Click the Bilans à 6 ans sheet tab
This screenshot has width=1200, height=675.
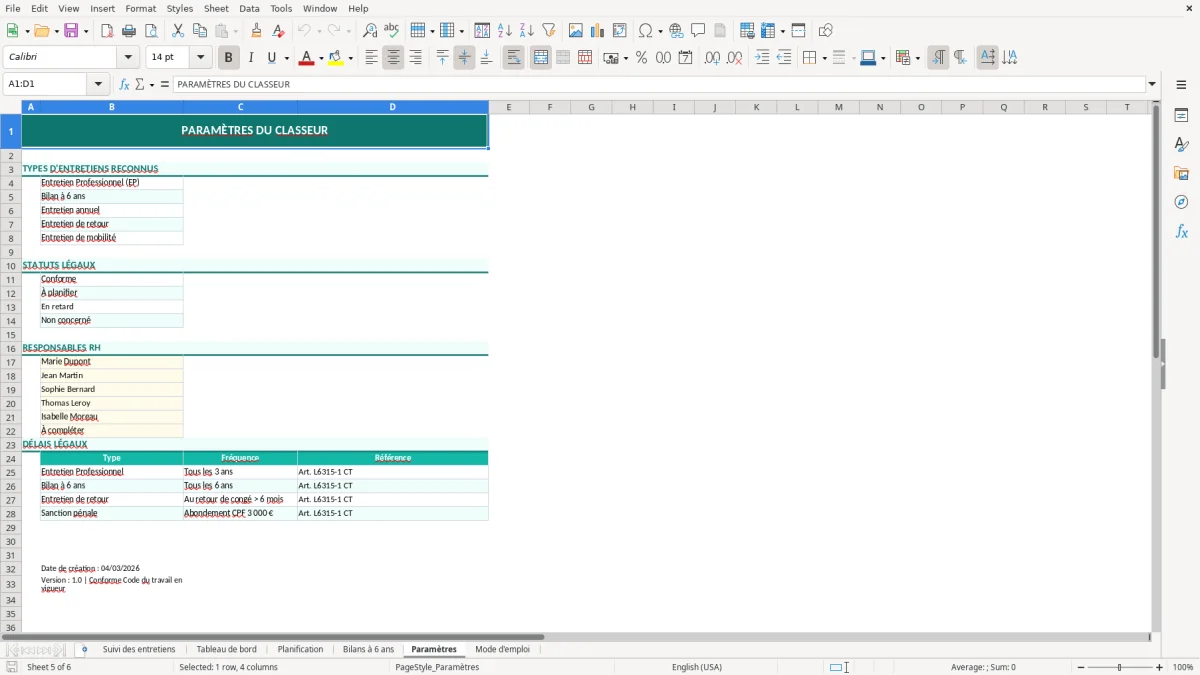(368, 649)
